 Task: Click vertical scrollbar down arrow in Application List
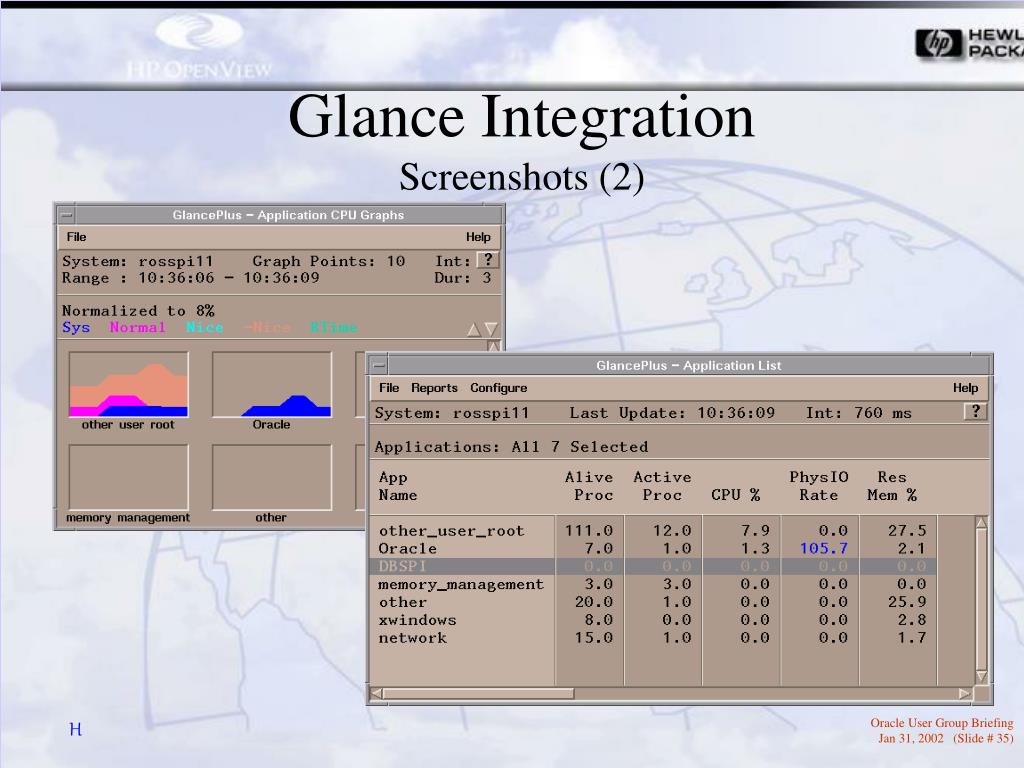click(x=981, y=677)
